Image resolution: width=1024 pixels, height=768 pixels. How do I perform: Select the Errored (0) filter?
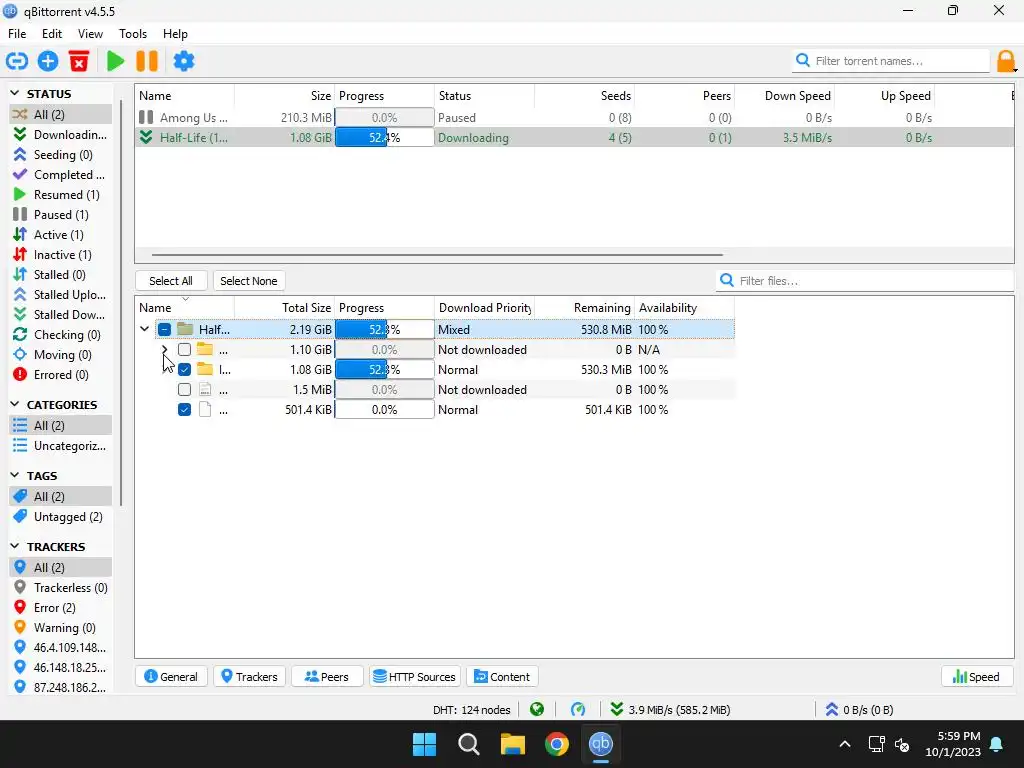coord(61,375)
